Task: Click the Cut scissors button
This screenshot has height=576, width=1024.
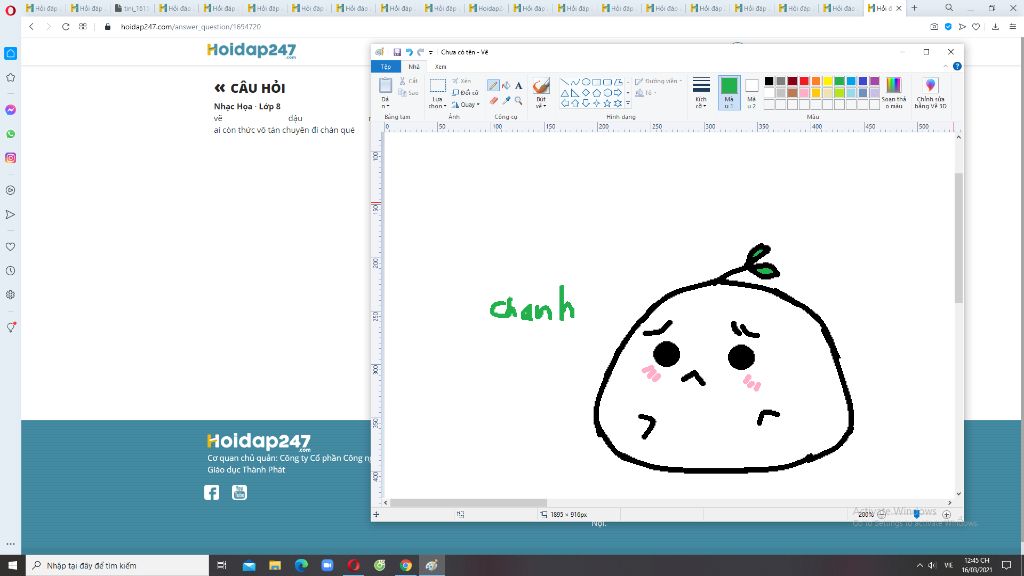Action: (408, 81)
